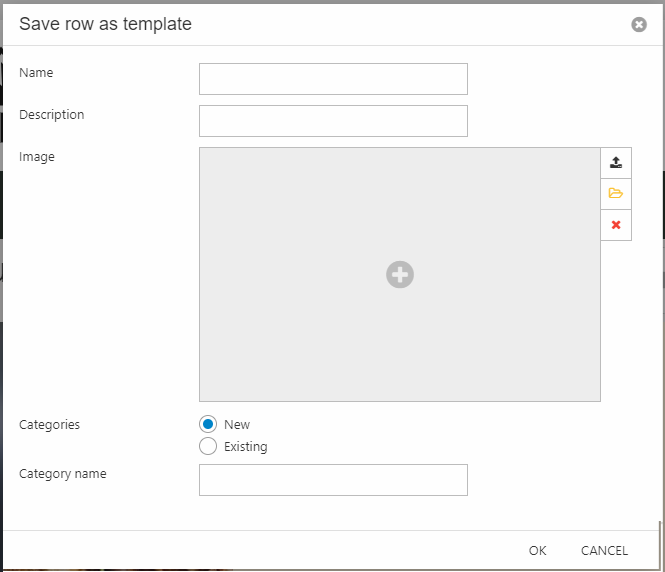
Task: Click the "Description" field label
Action: 52,115
